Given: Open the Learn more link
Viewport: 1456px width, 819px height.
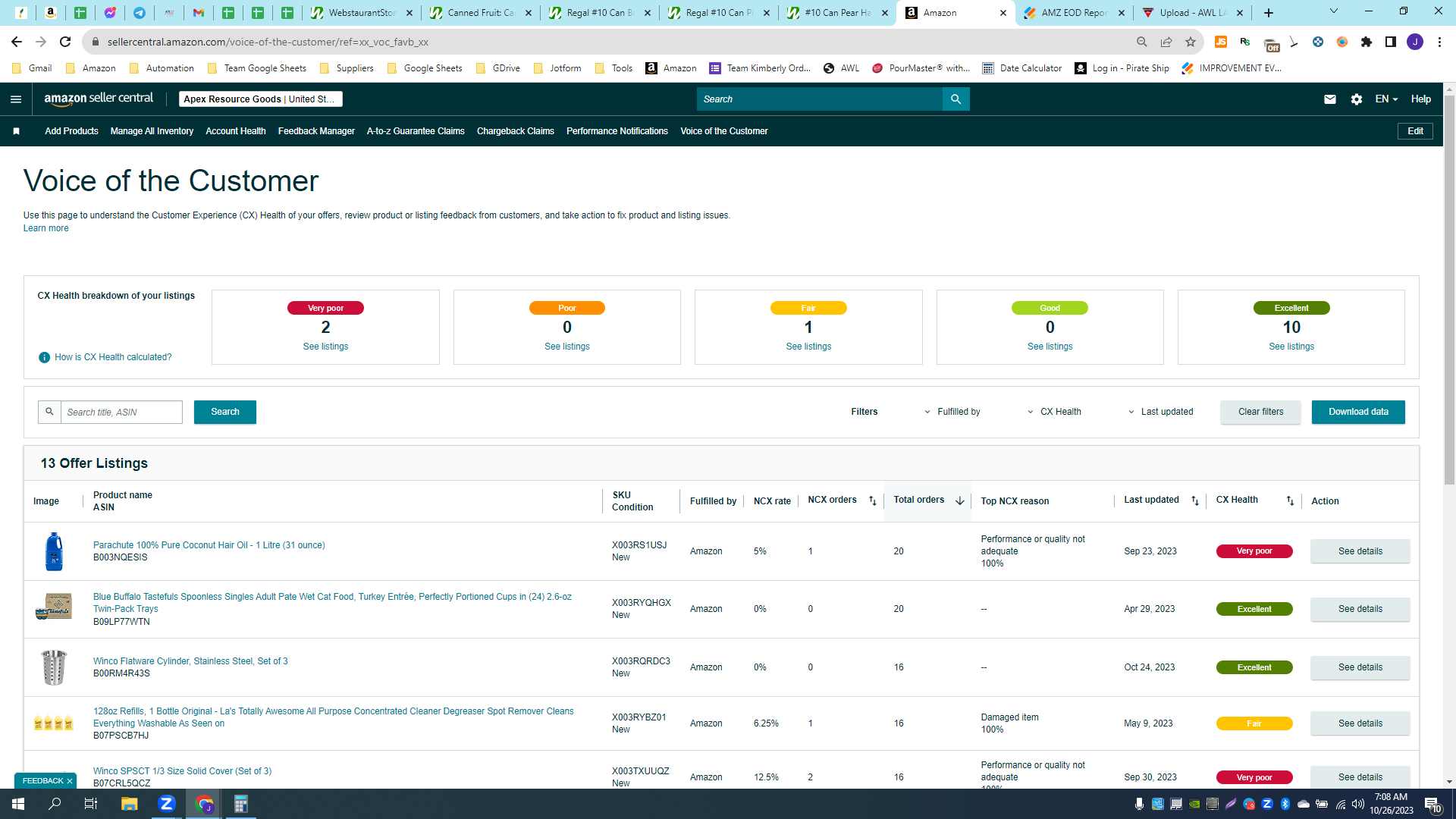Looking at the screenshot, I should pos(45,228).
